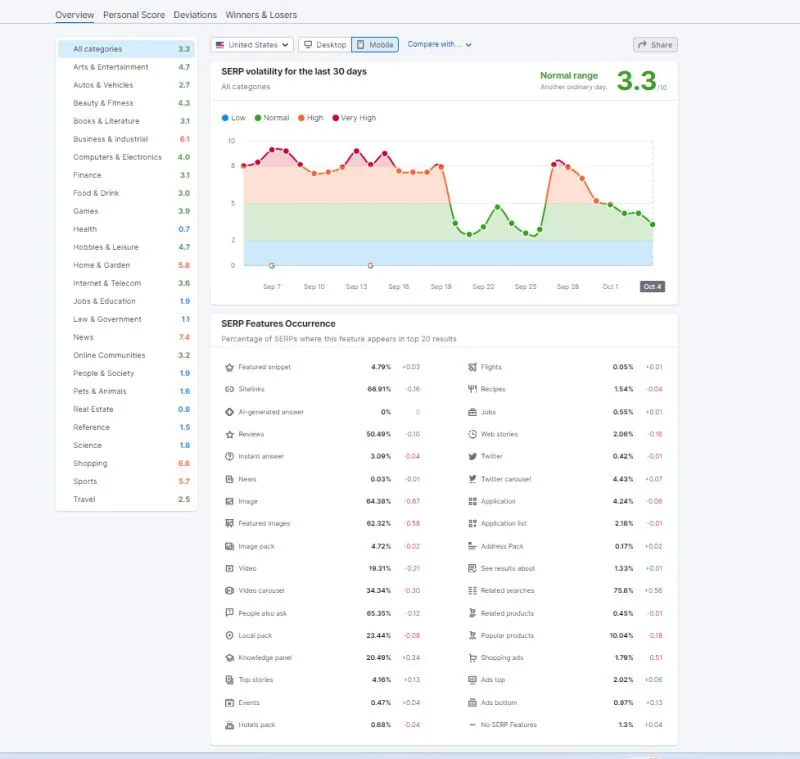The width and height of the screenshot is (800, 759).
Task: Click the Featured snippet icon
Action: click(229, 367)
